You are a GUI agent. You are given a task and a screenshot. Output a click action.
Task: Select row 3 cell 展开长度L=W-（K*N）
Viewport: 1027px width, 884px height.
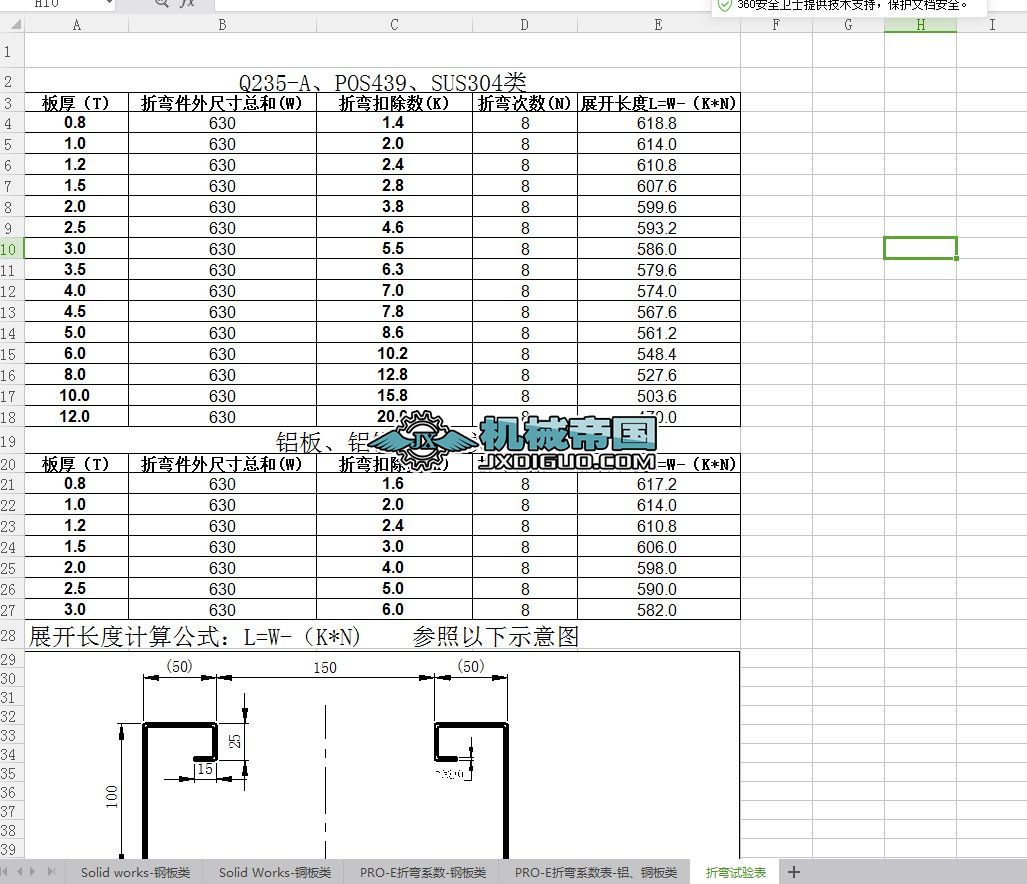click(x=658, y=103)
